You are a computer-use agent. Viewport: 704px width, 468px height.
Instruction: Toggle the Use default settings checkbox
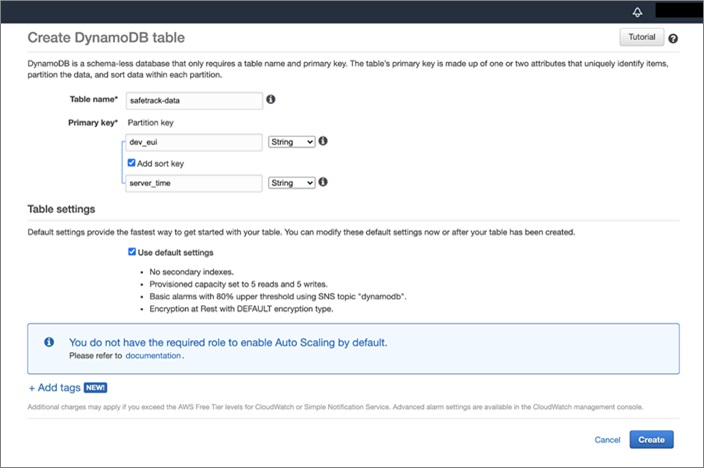click(132, 252)
